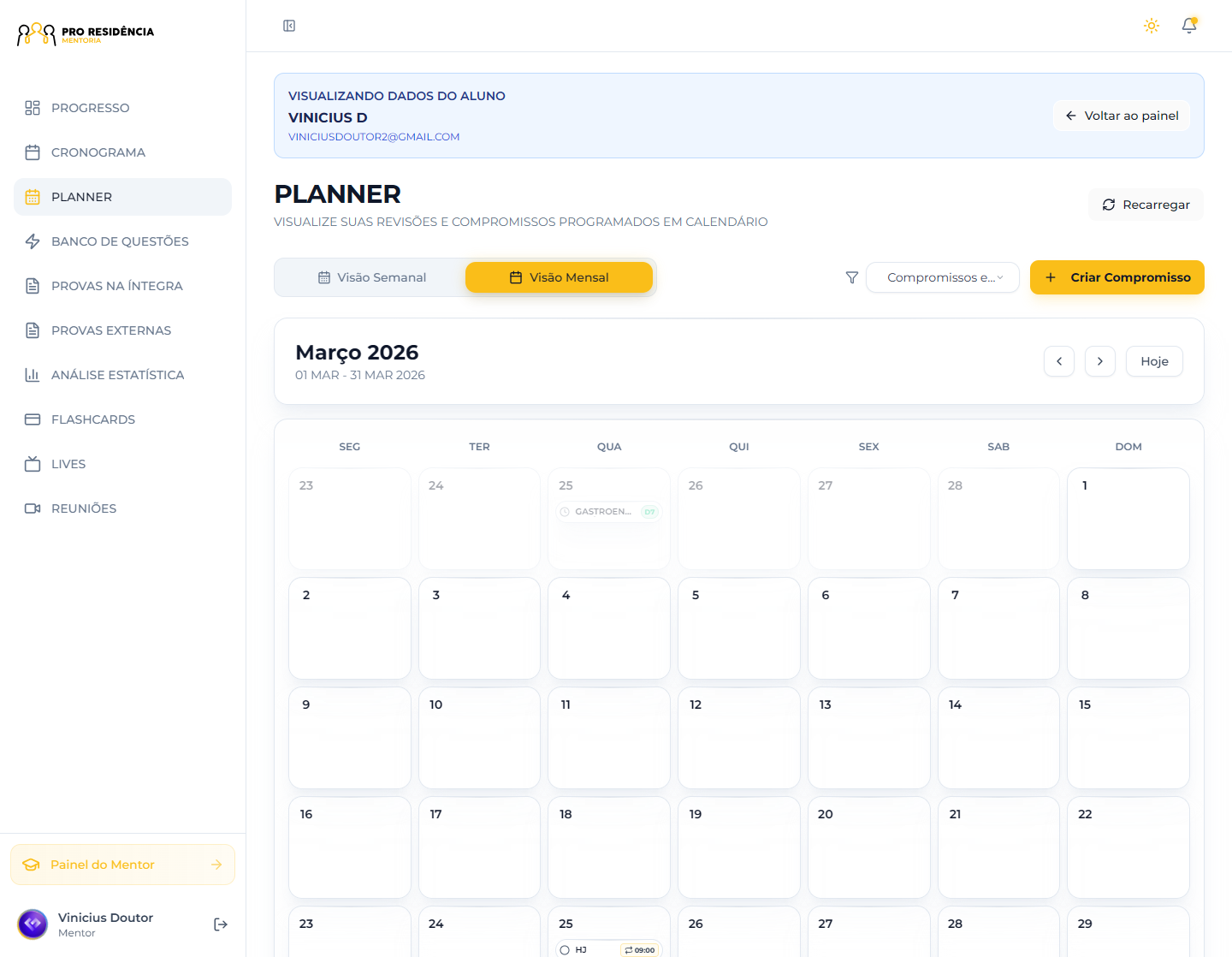The image size is (1232, 957).
Task: Select the greyed February 27 day cell
Action: pyautogui.click(x=869, y=519)
